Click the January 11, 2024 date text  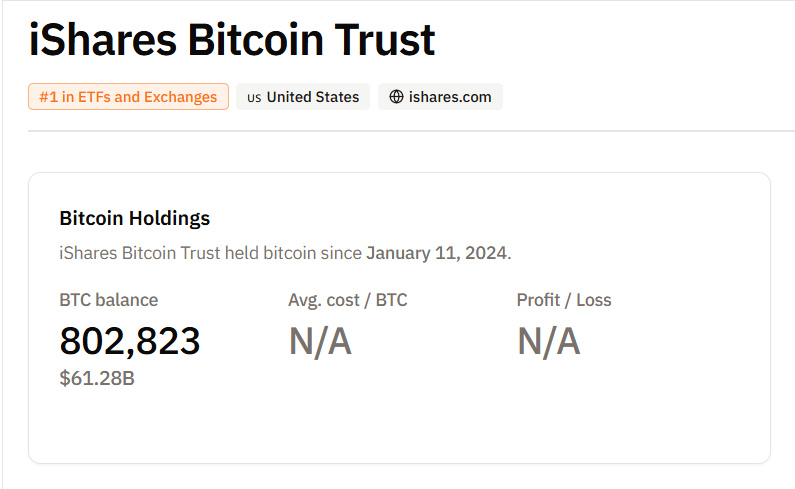(x=436, y=253)
